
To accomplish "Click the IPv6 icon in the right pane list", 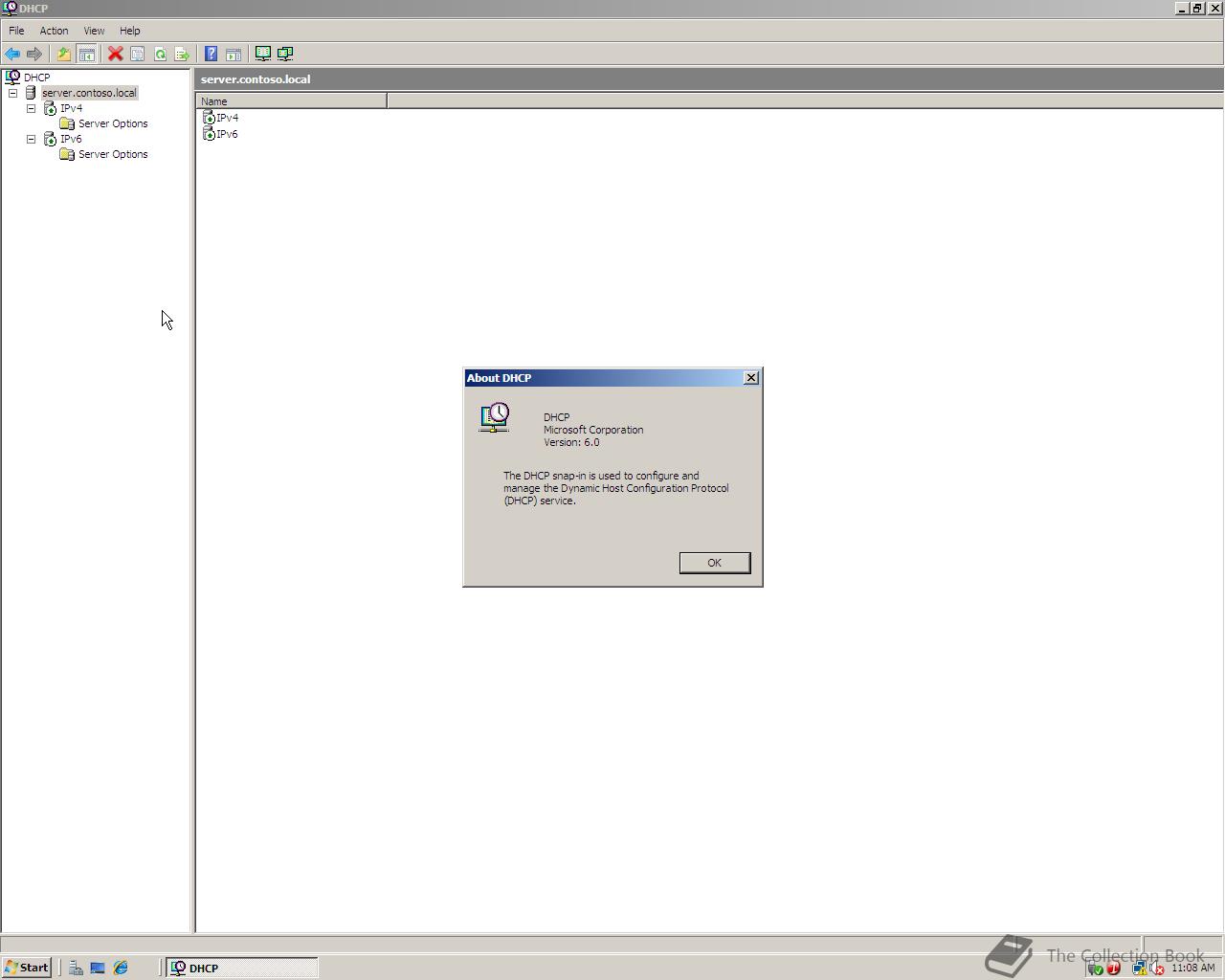I will [209, 134].
